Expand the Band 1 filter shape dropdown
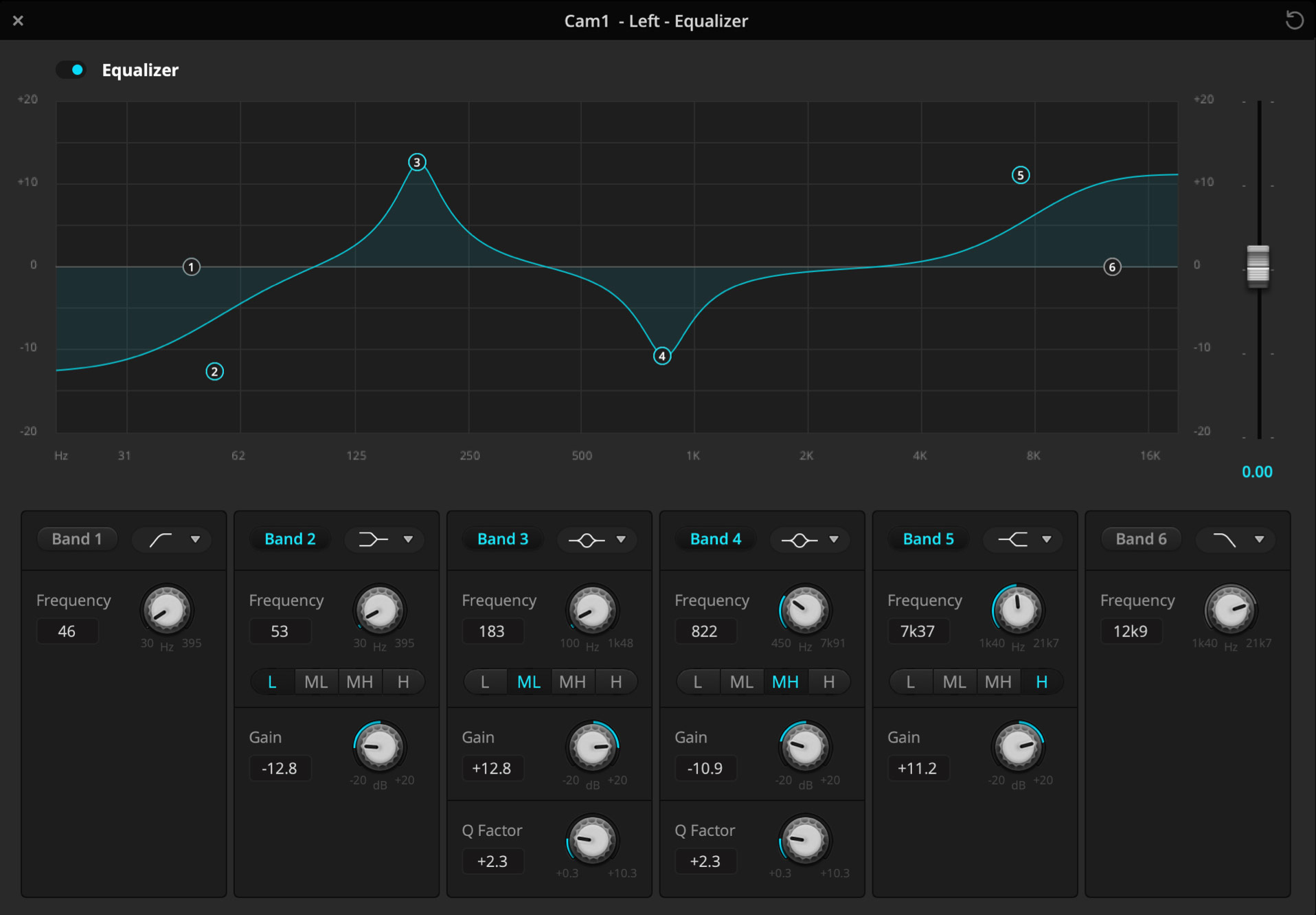The image size is (1316, 915). pos(195,540)
